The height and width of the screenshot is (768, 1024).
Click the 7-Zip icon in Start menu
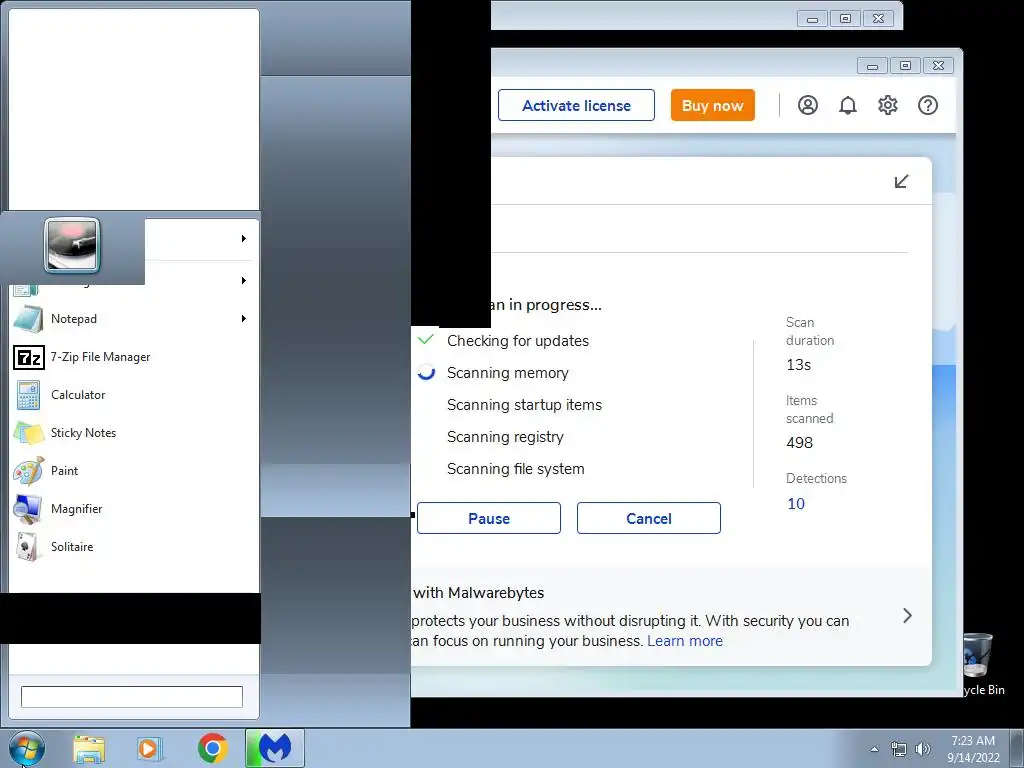[29, 357]
